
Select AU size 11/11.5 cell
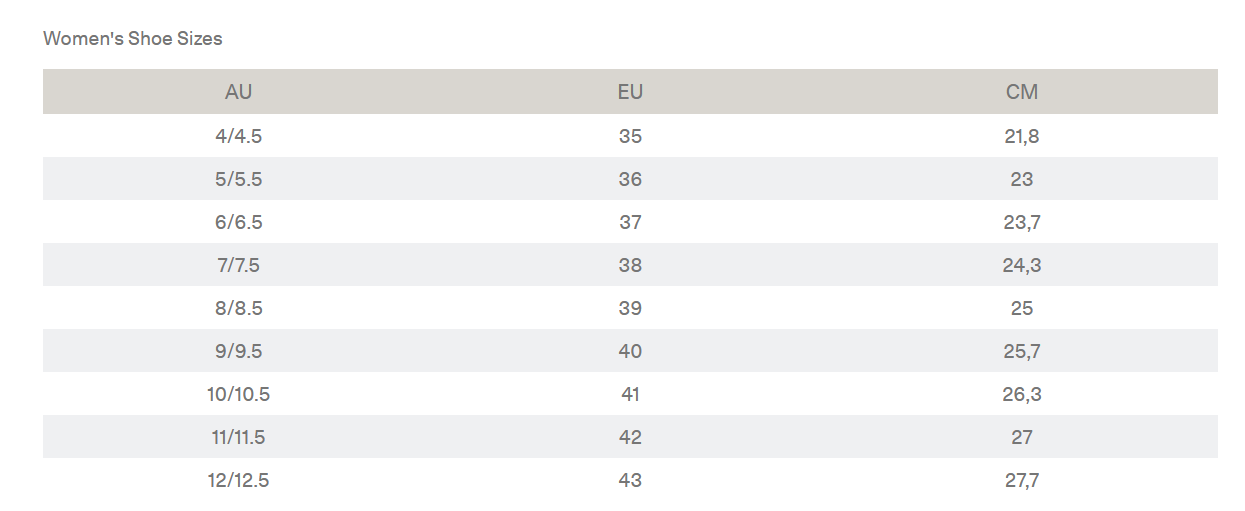point(239,437)
